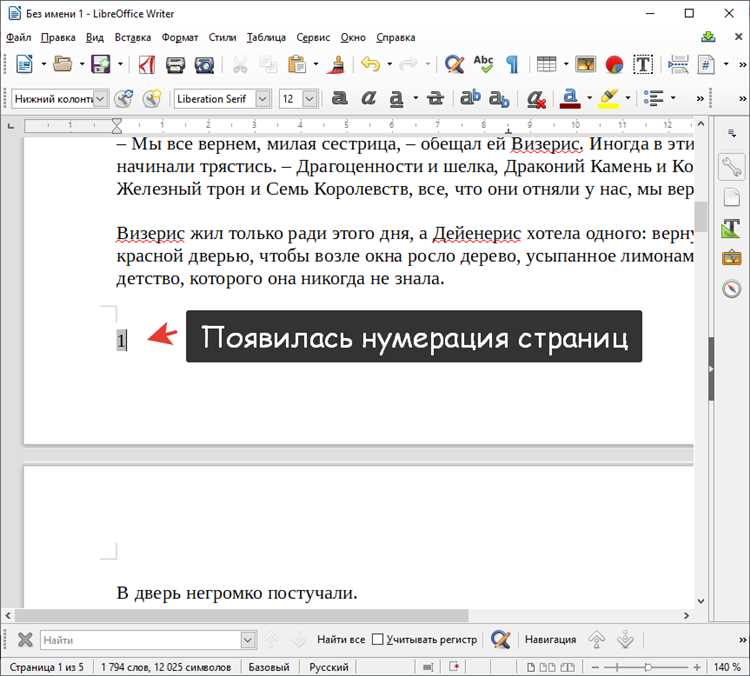Click the Русский language status bar field
This screenshot has width=750, height=676.
[x=329, y=667]
